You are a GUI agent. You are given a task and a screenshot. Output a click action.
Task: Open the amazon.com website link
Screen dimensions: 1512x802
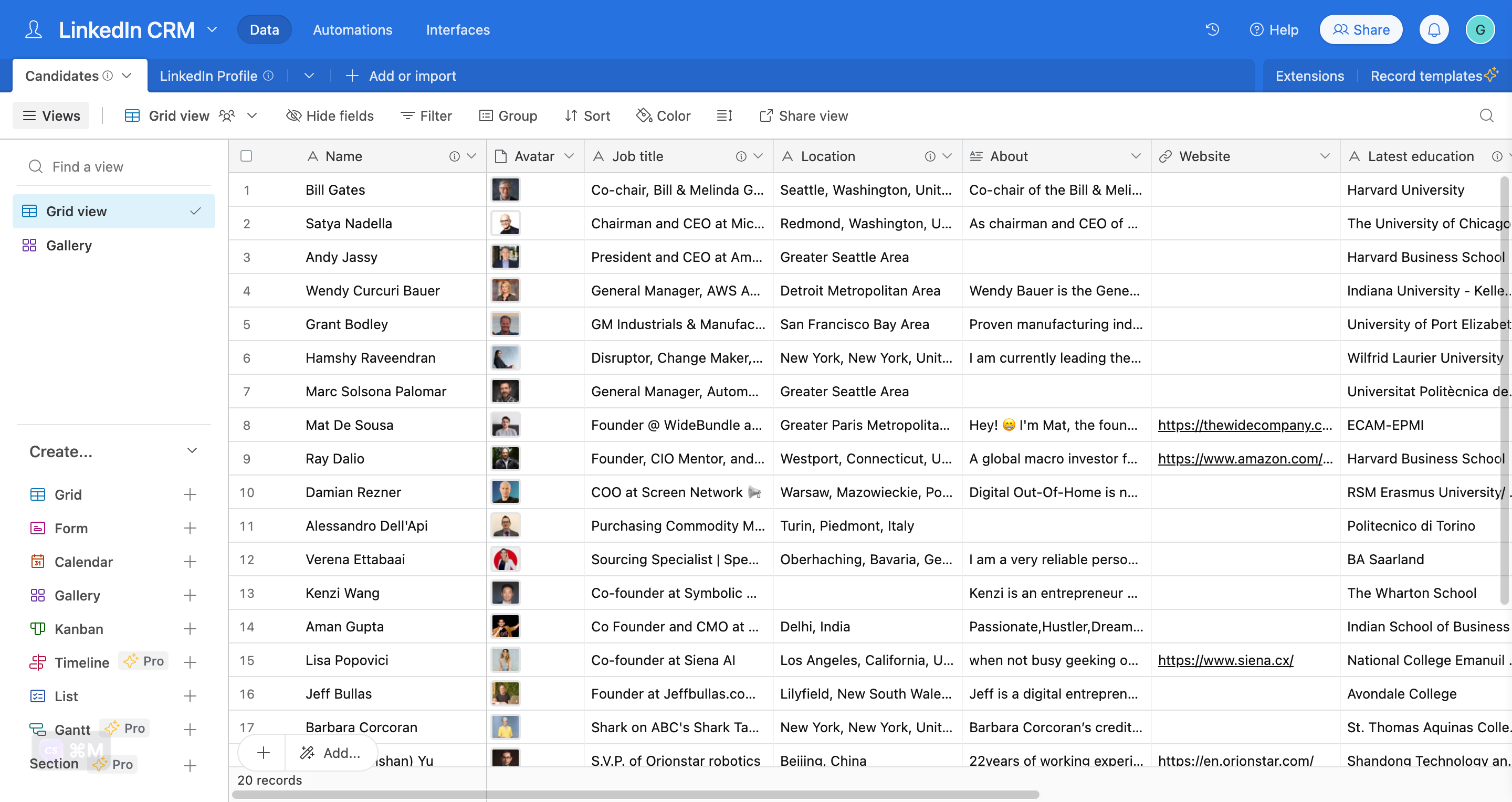pos(1245,458)
